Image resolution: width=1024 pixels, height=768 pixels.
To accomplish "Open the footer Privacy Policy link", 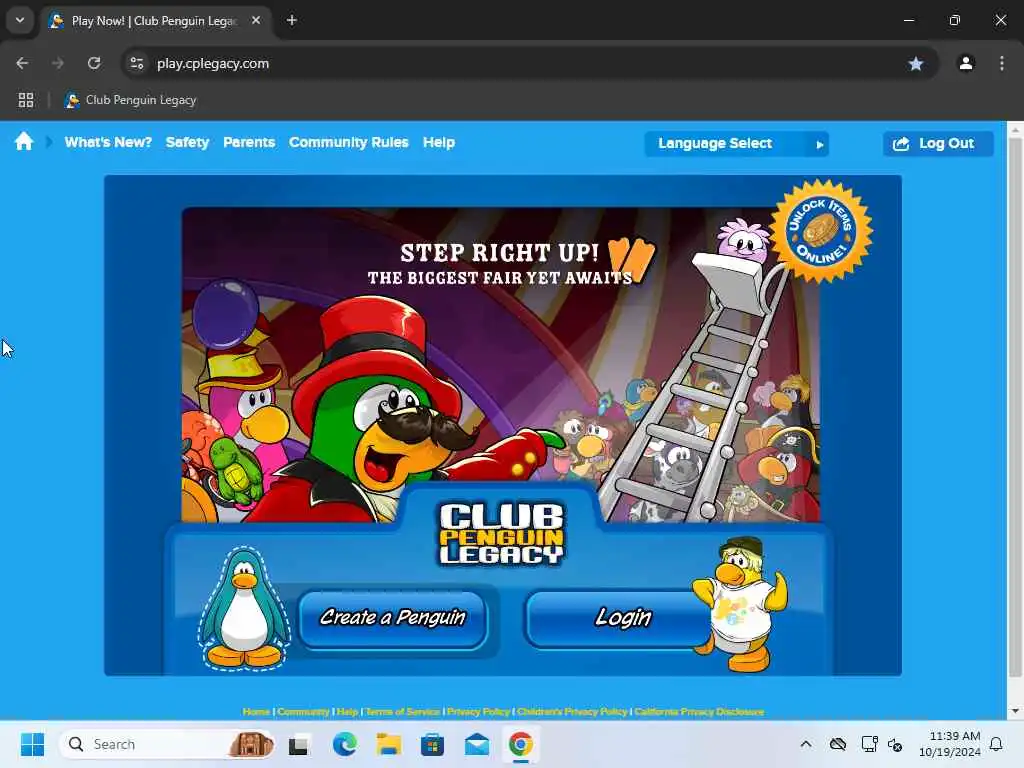I will tap(479, 711).
